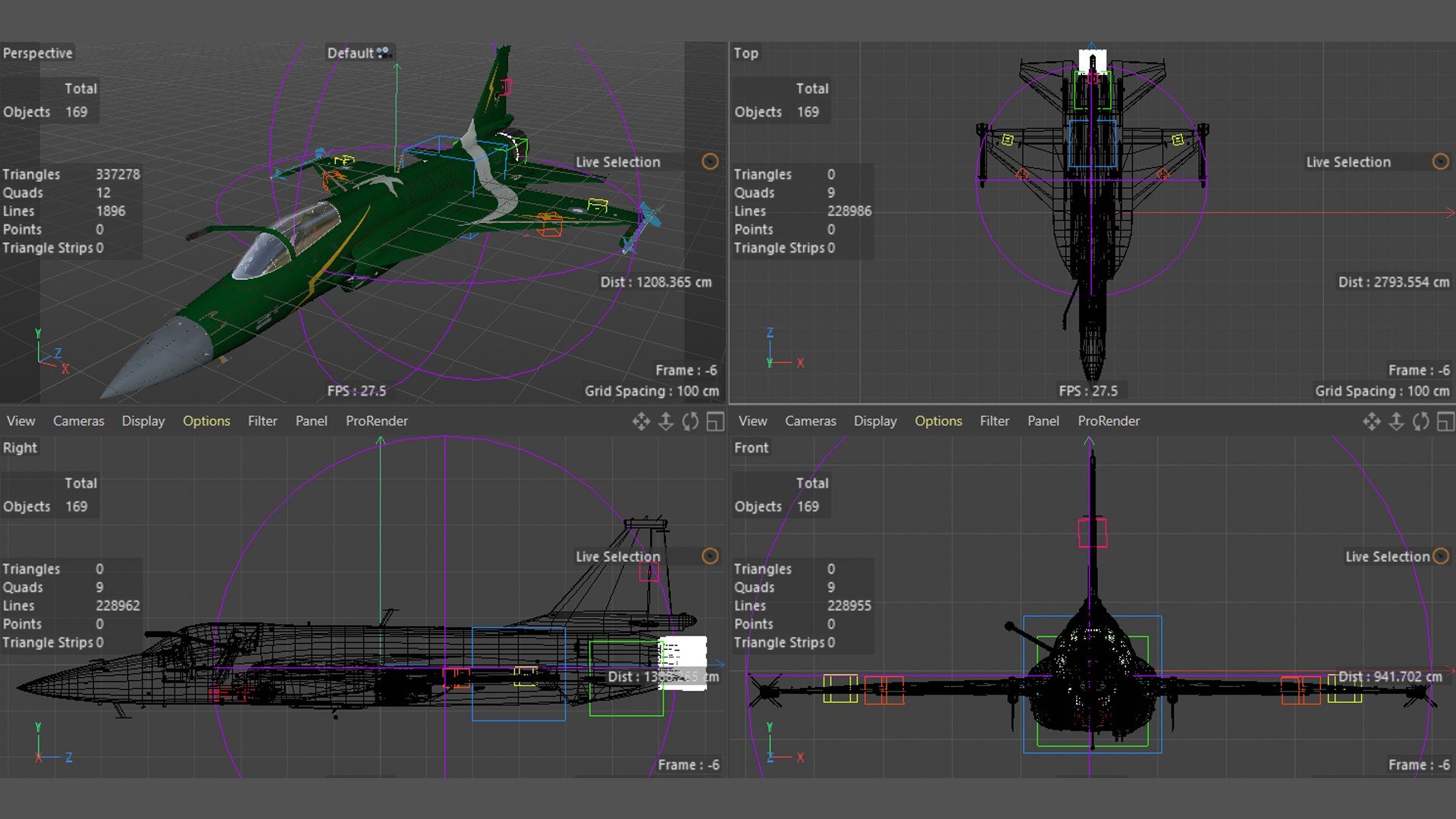1456x819 pixels.
Task: Open Panel menu above Right viewport
Action: pyautogui.click(x=311, y=421)
